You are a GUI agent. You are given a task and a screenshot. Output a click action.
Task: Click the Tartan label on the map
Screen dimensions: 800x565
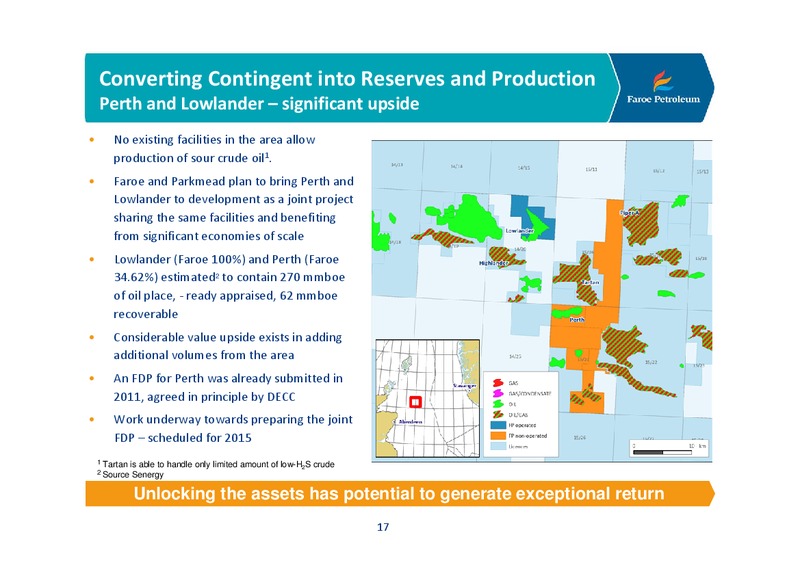(591, 282)
